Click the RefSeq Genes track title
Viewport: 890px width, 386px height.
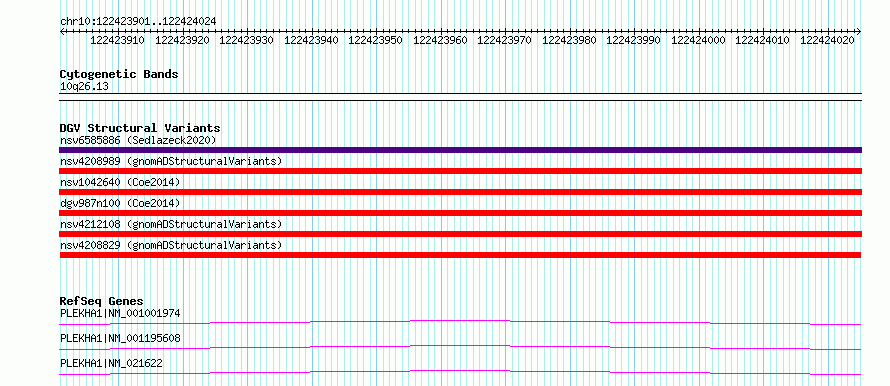(x=102, y=301)
